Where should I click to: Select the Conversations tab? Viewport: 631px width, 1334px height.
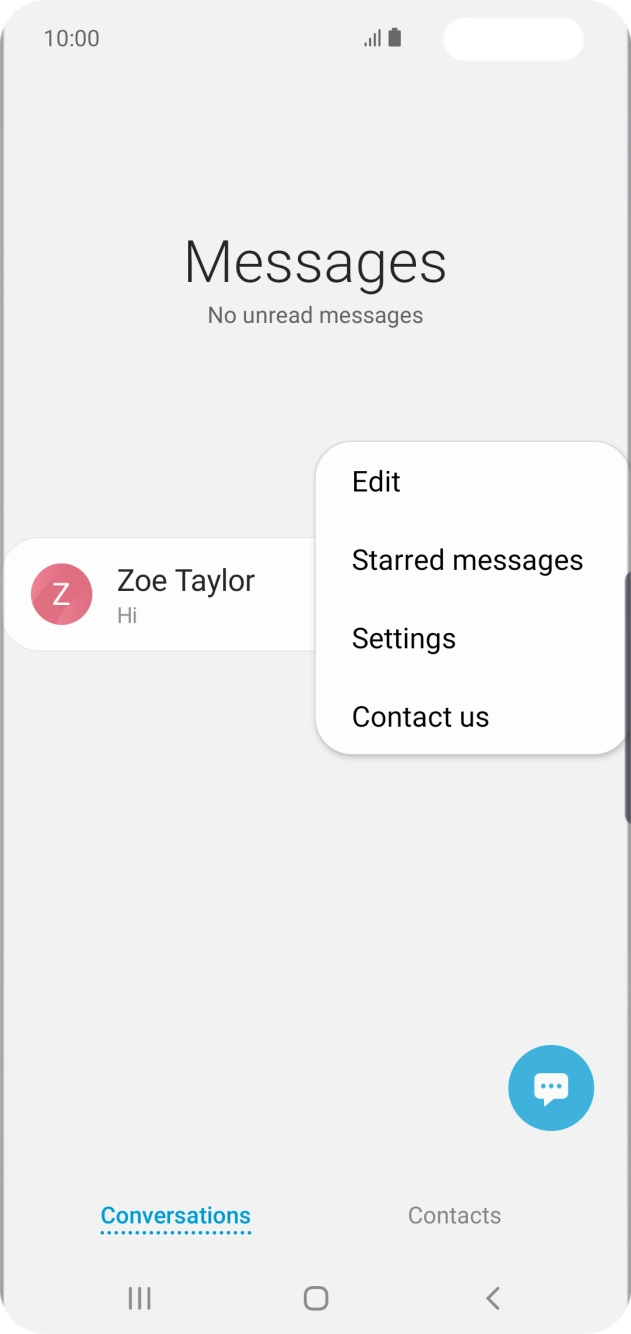coord(176,1216)
